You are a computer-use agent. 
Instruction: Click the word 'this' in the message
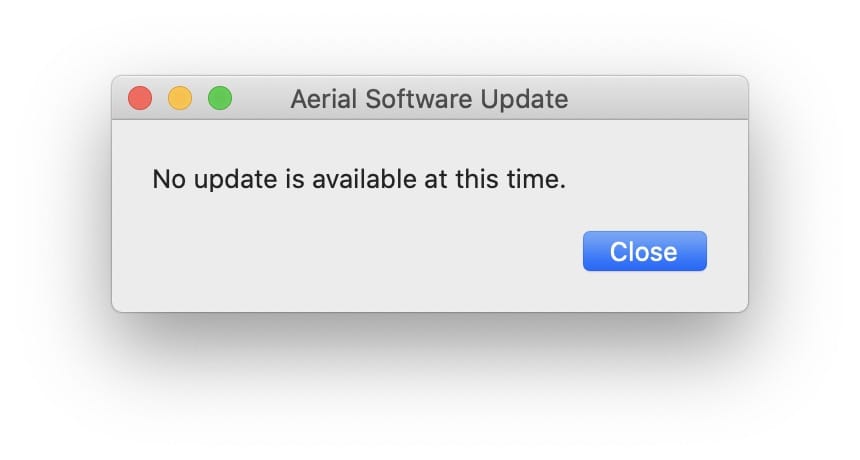(476, 179)
